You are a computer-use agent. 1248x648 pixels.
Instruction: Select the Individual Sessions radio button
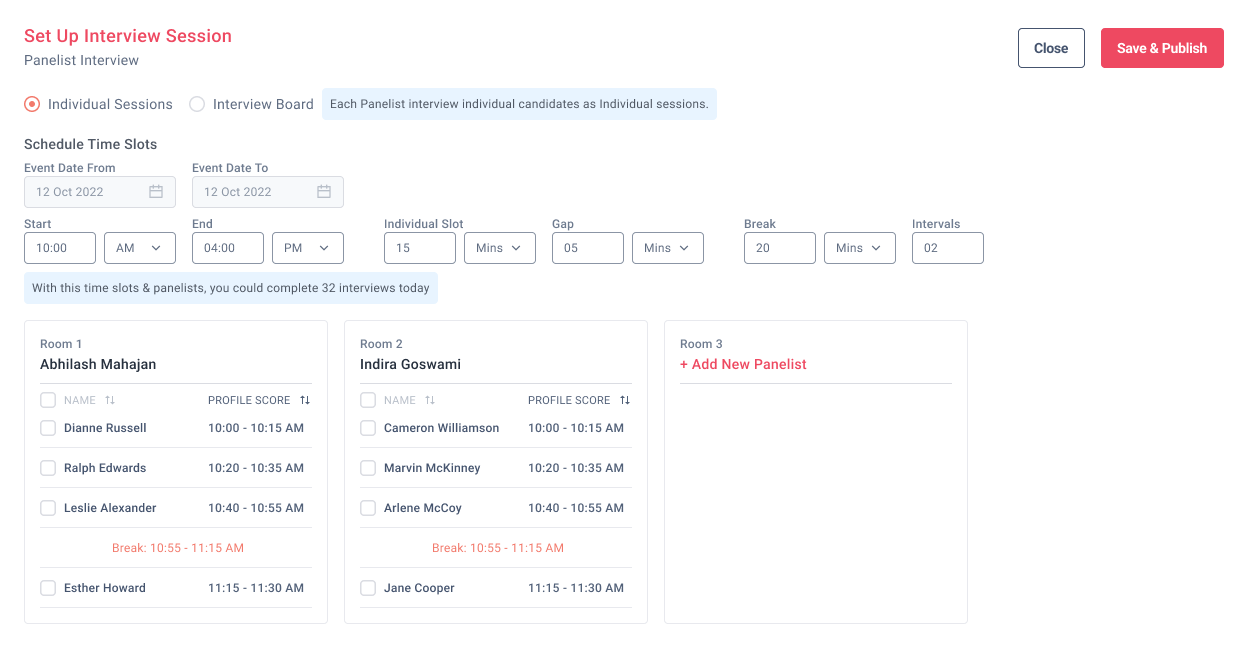click(x=32, y=104)
